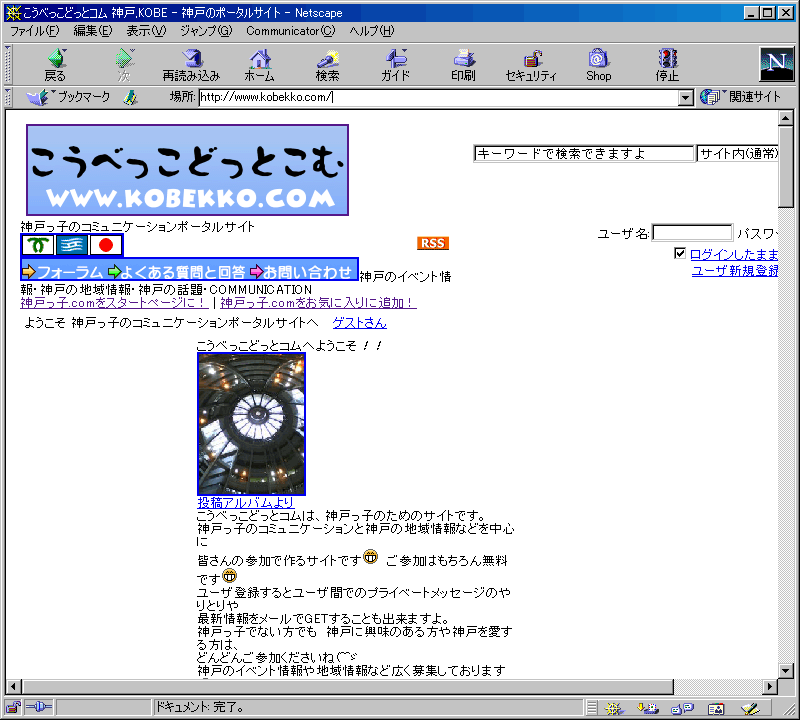800x720 pixels.
Task: Follow the お問い合わせ link
Action: click(x=301, y=271)
